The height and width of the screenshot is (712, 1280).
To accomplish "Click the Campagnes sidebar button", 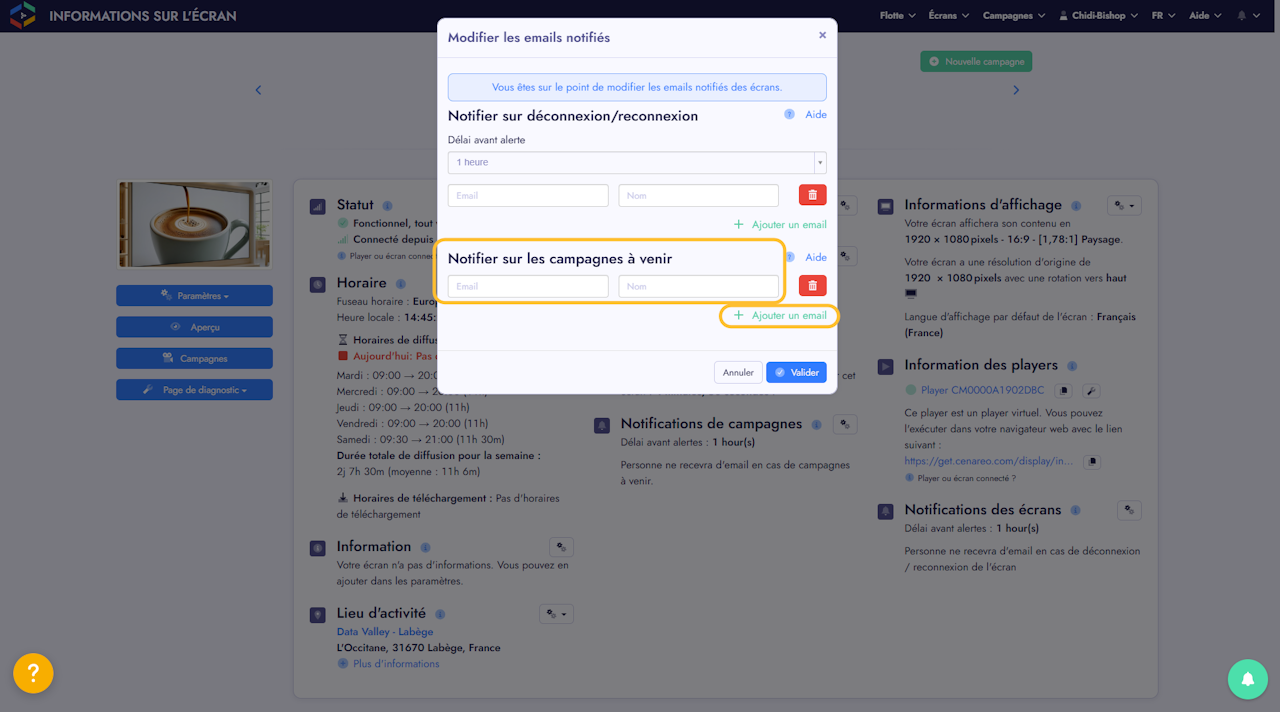I will coord(194,358).
